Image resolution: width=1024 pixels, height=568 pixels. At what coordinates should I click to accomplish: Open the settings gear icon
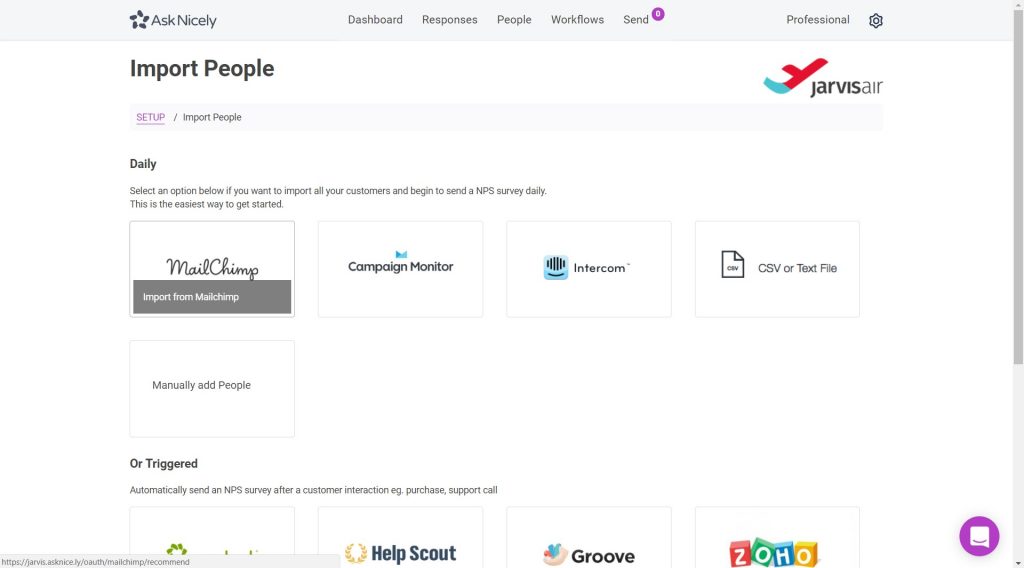[x=876, y=21]
